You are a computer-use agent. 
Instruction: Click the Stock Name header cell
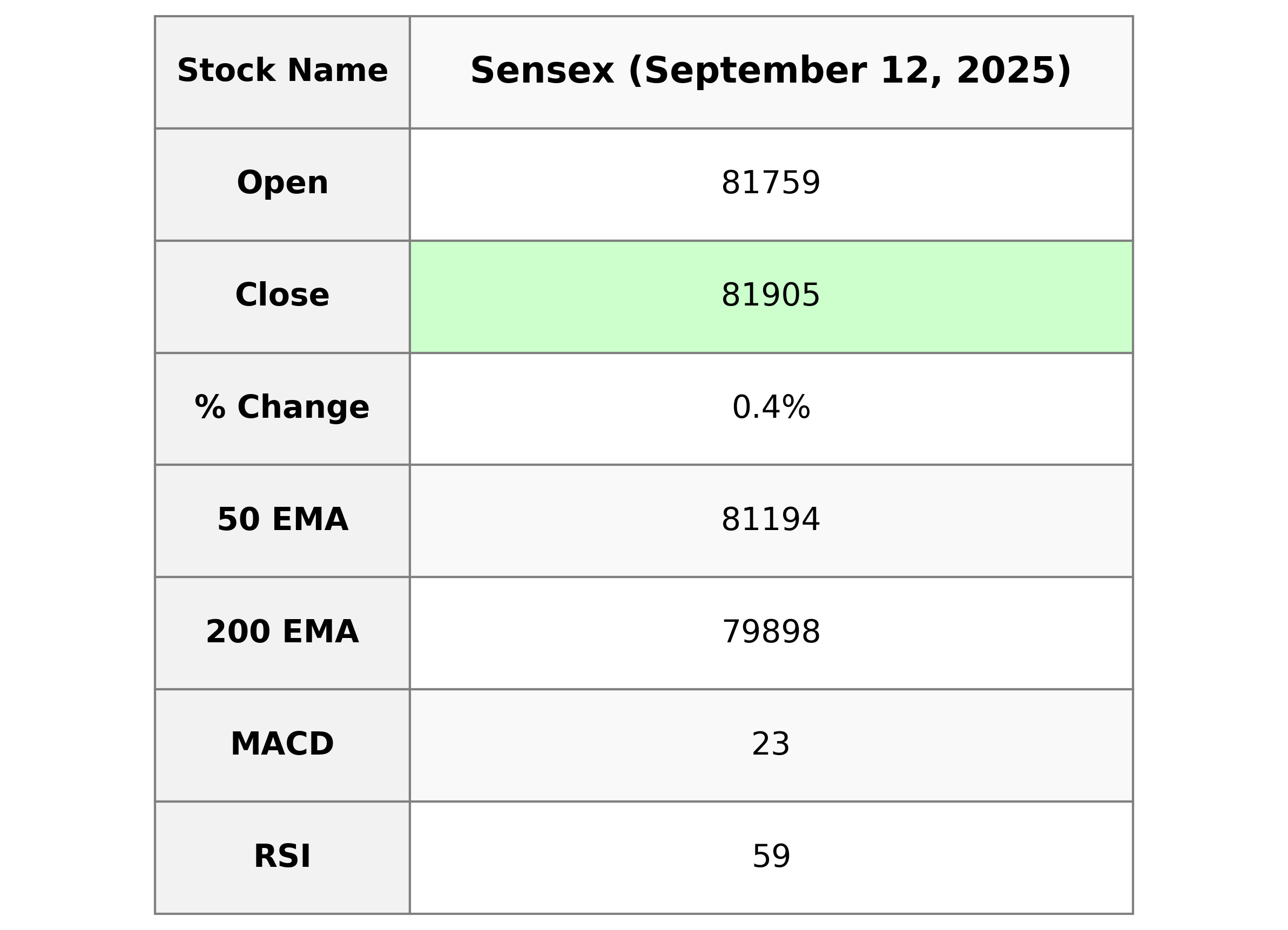[282, 71]
